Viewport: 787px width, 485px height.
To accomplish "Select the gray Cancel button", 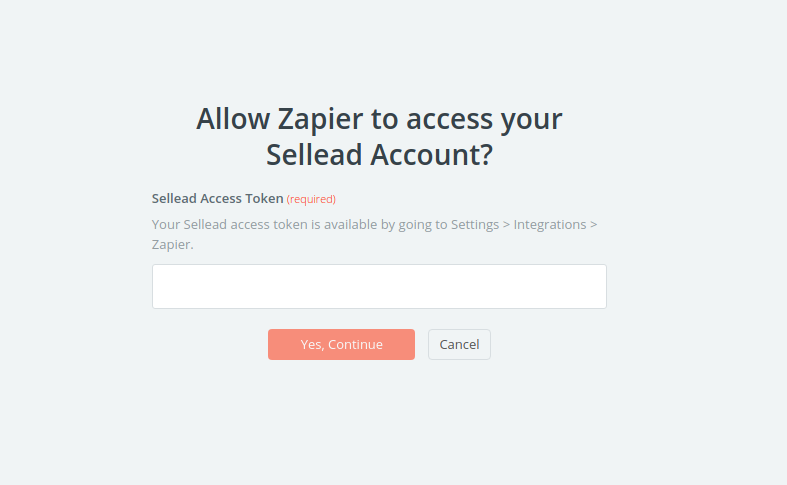I will click(x=459, y=344).
